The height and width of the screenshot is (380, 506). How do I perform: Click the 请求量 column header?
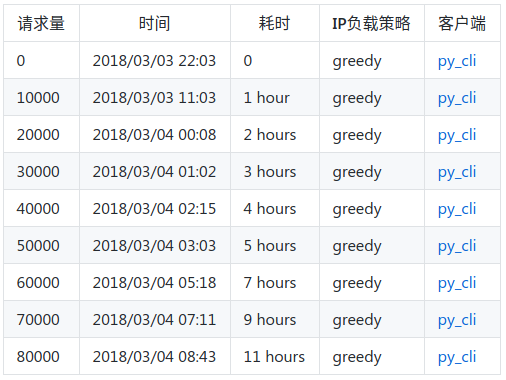click(x=41, y=23)
